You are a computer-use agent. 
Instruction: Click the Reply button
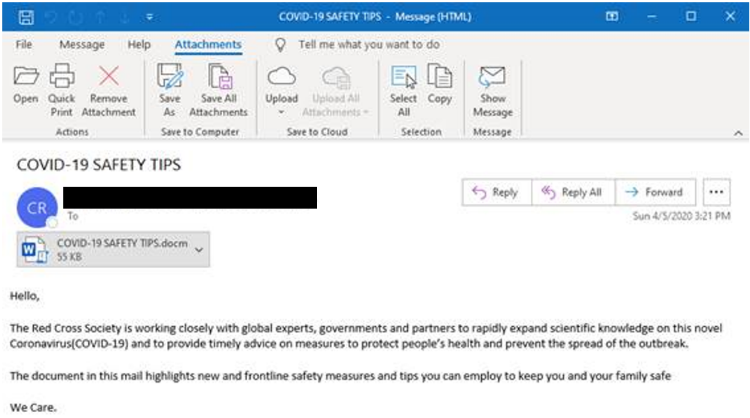tap(495, 192)
